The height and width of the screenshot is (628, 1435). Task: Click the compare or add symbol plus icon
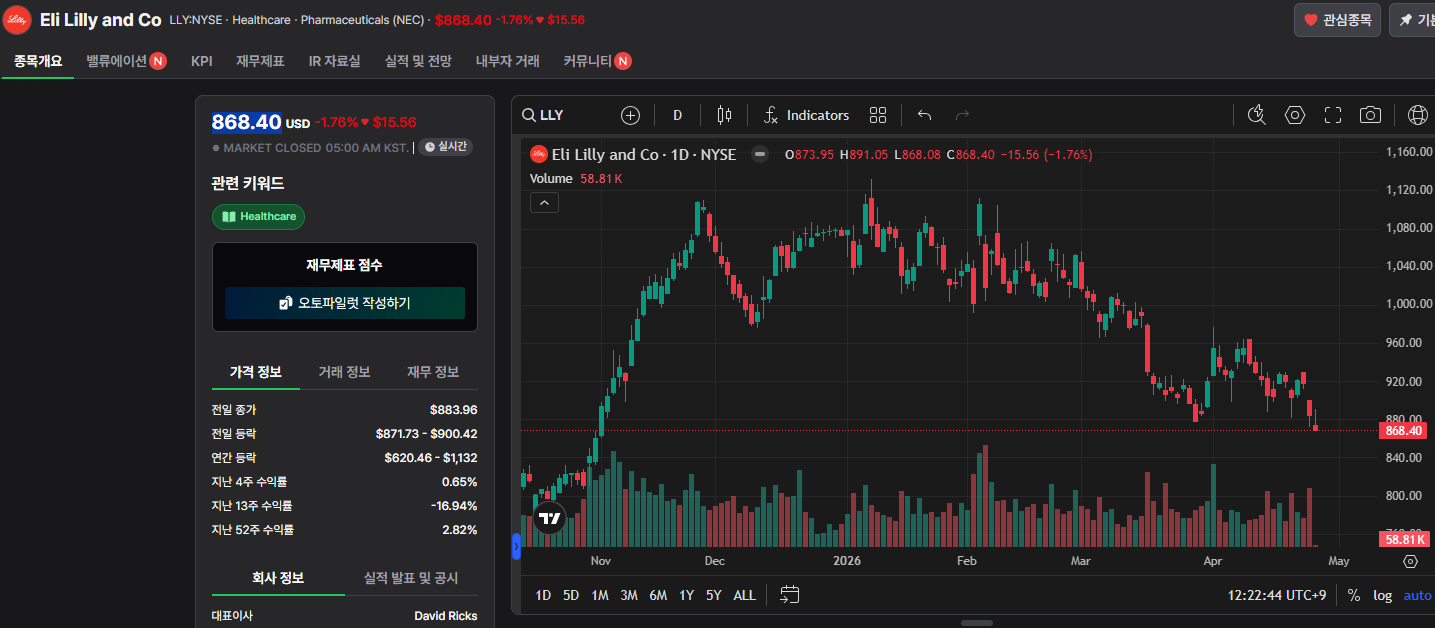[x=630, y=115]
